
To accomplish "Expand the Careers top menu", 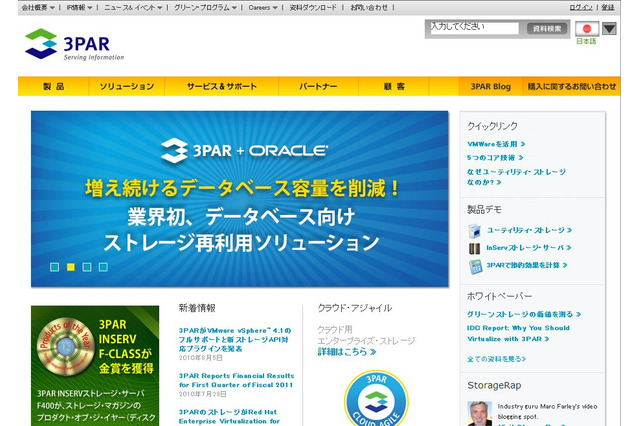I will click(263, 7).
